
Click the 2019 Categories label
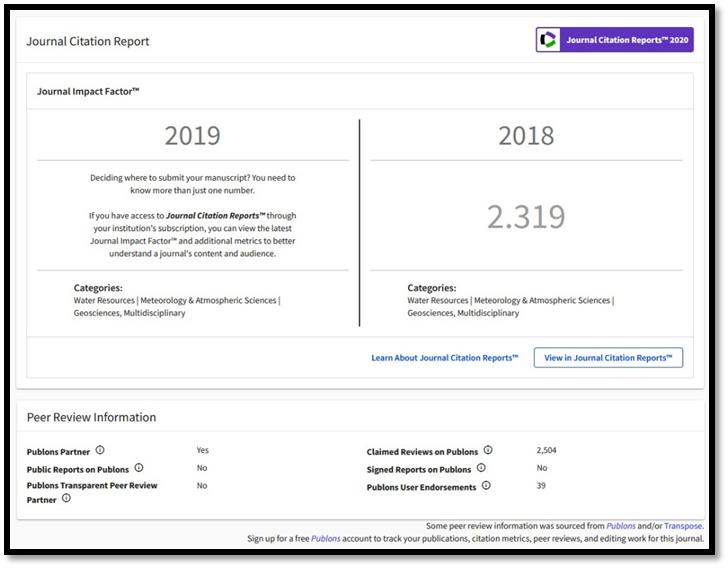coord(98,288)
